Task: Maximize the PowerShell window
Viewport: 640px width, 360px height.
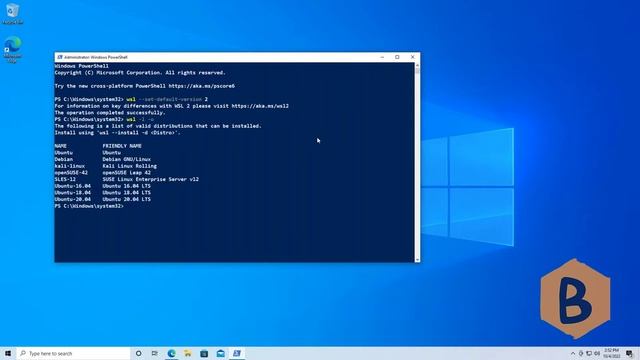Action: coord(397,57)
